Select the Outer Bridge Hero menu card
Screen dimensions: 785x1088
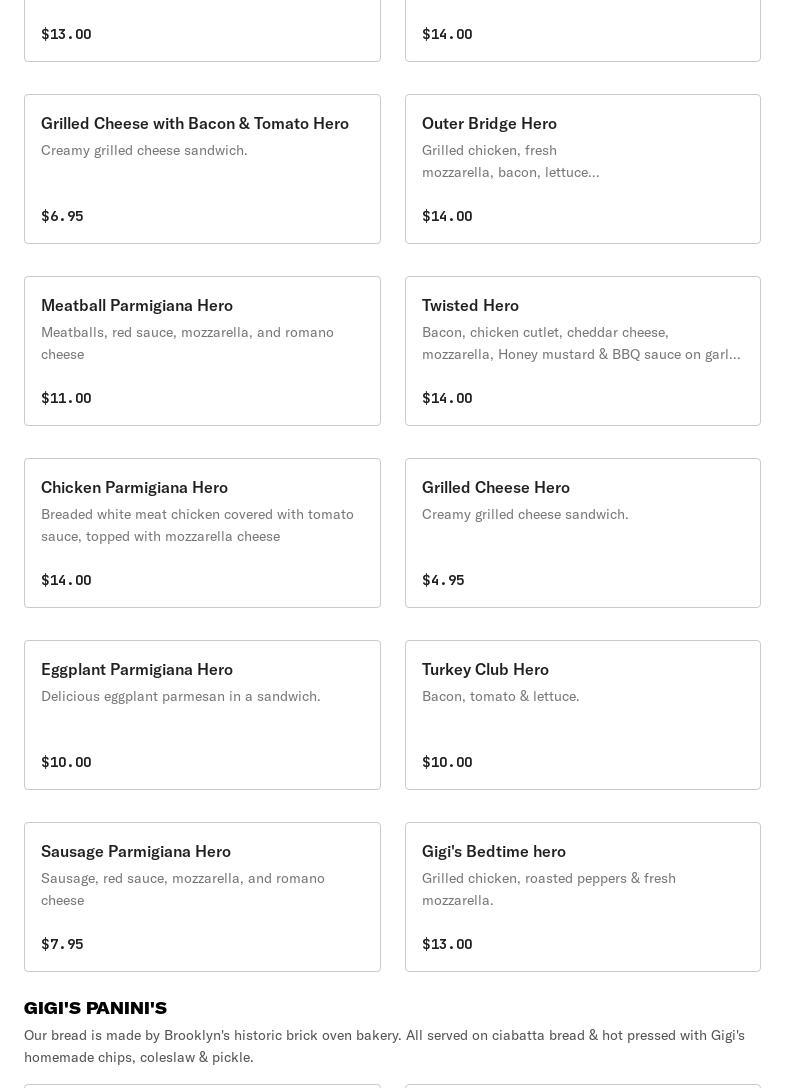[582, 169]
